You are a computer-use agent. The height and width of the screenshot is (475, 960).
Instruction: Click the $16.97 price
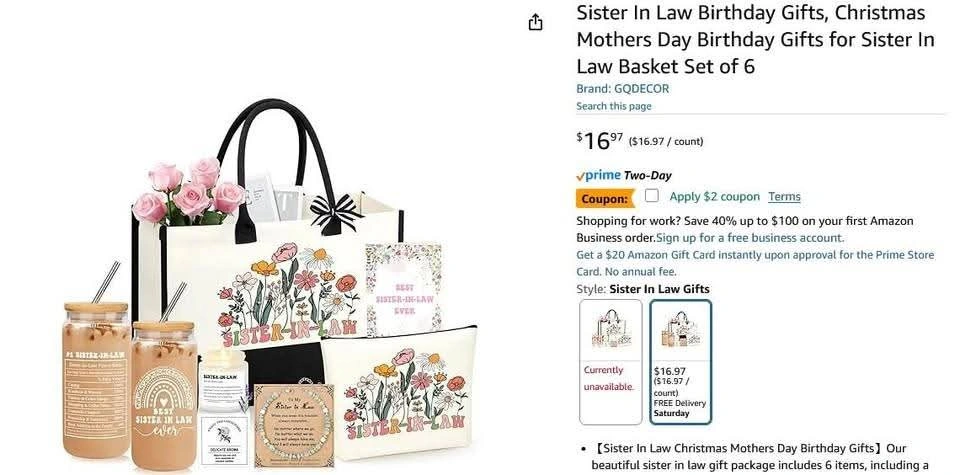(599, 141)
